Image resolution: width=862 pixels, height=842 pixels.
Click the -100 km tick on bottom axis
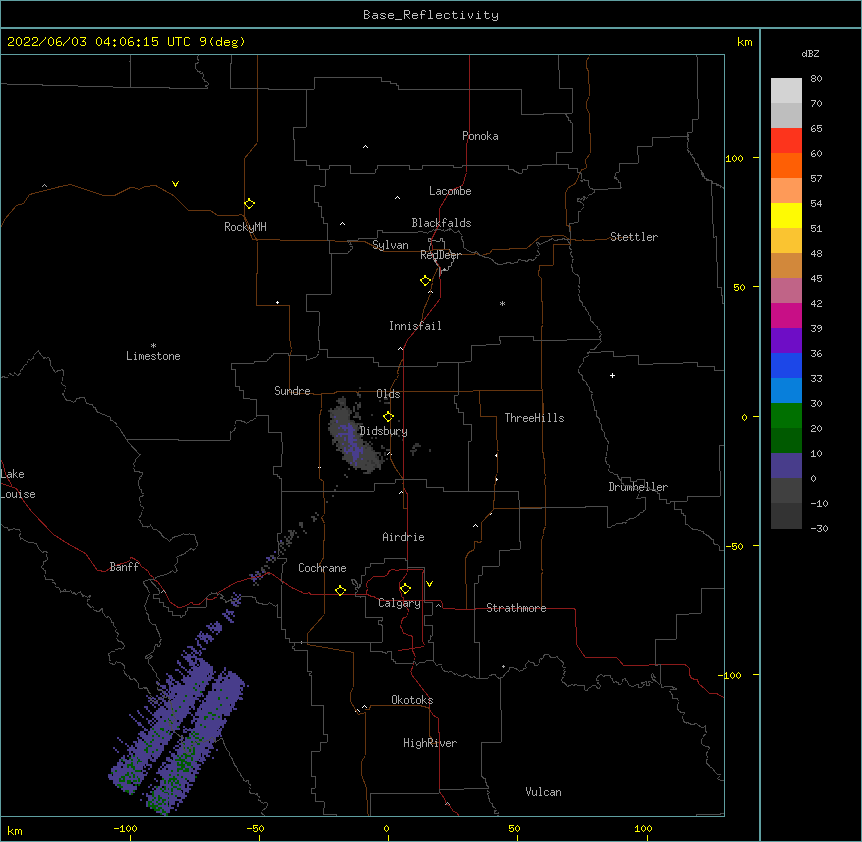(129, 838)
